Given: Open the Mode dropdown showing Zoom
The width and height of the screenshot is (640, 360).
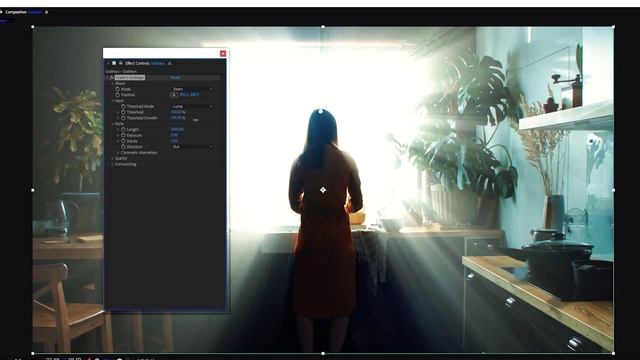Looking at the screenshot, I should click(192, 89).
